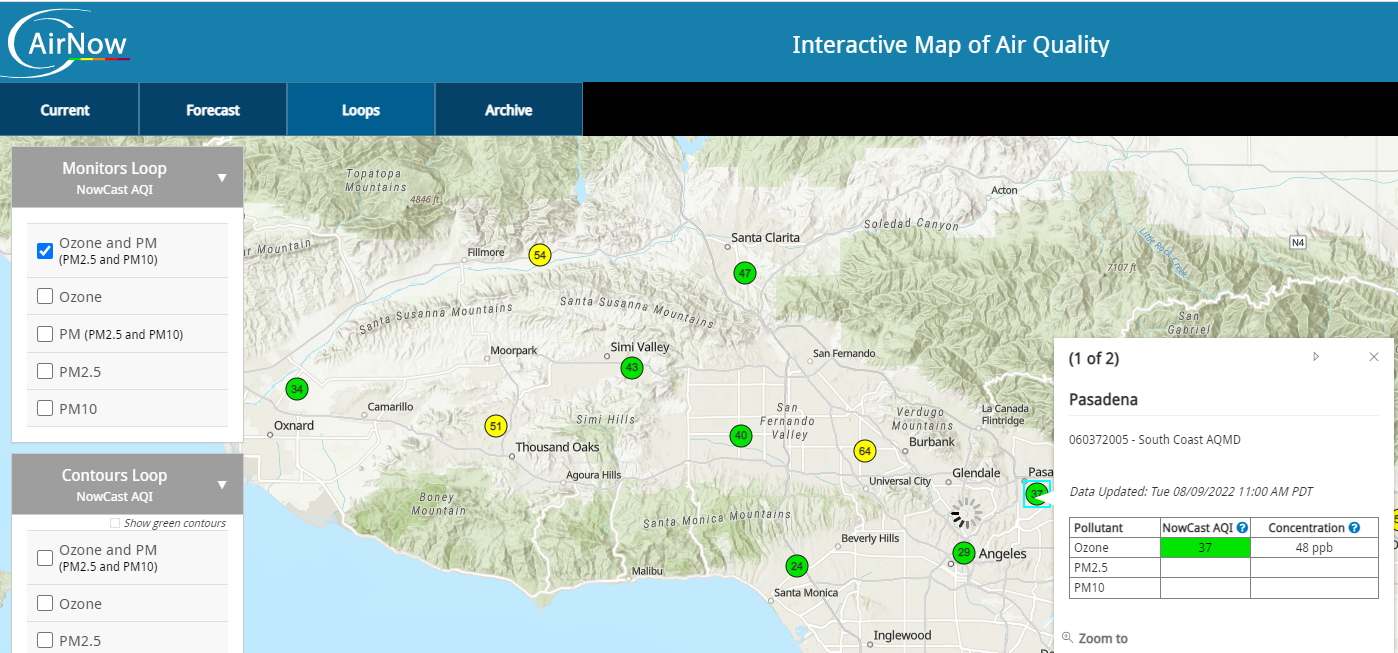Check the Monitors PM2.5 checkbox
This screenshot has height=653, width=1398.
point(45,371)
